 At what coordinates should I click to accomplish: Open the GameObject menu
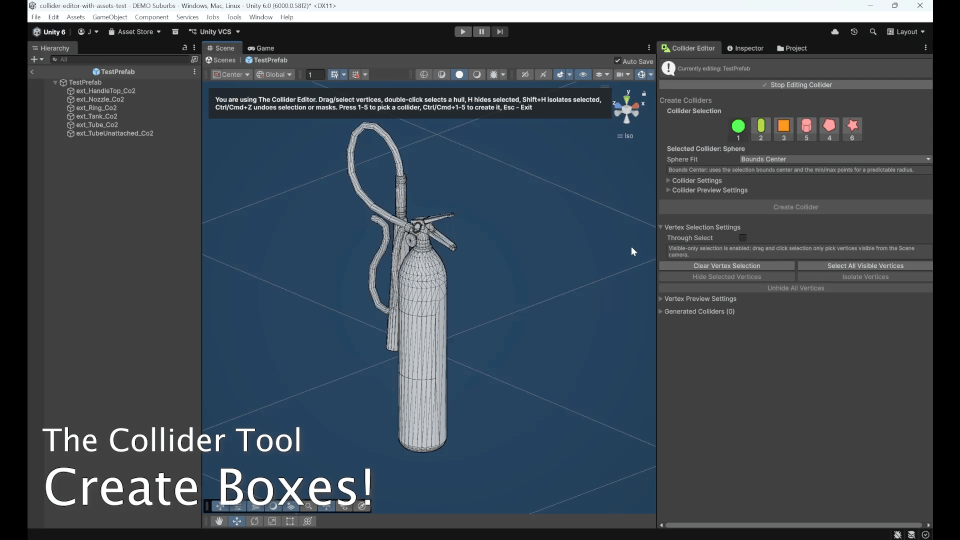point(110,17)
